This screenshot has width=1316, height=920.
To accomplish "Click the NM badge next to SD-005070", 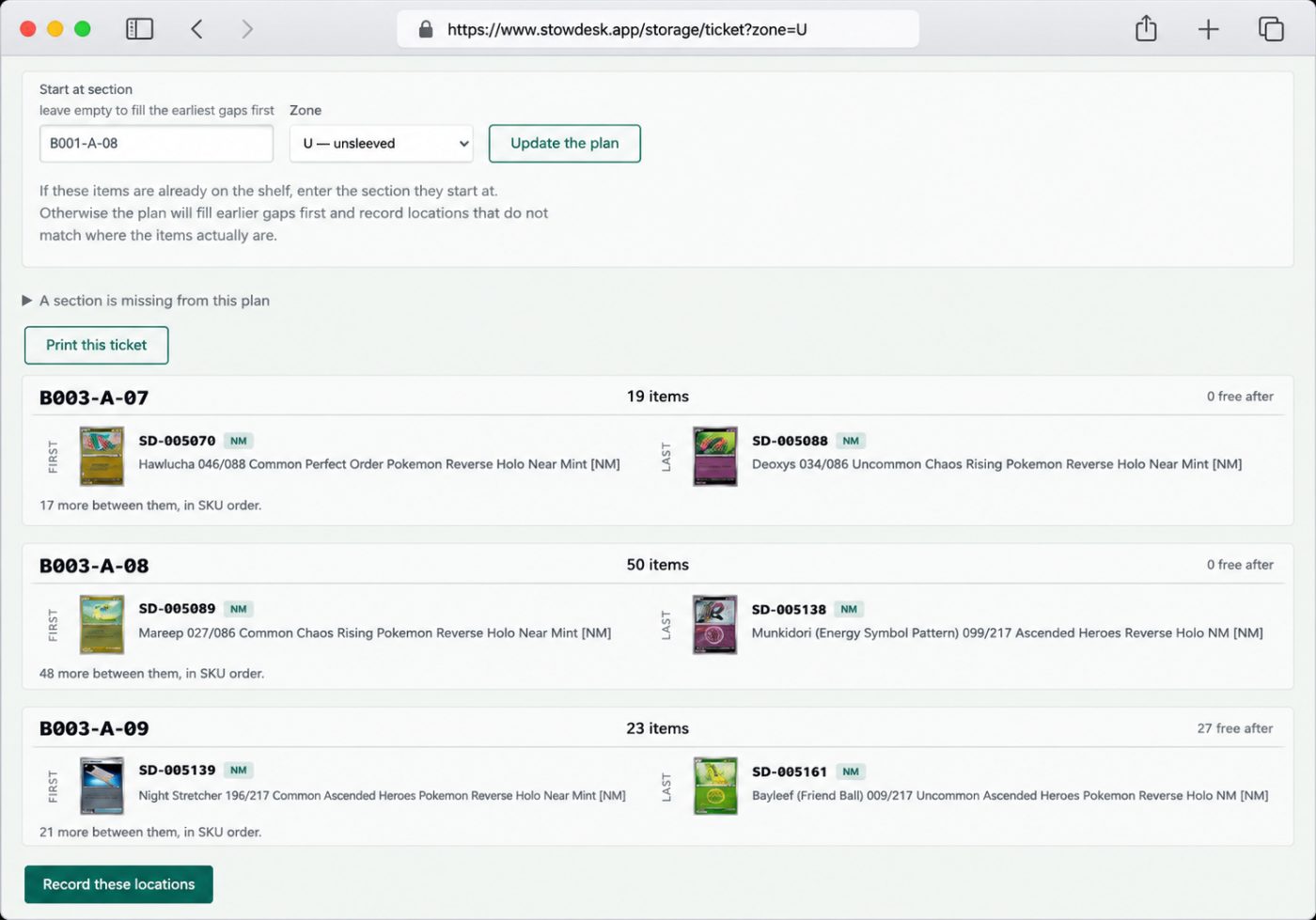I will (x=239, y=441).
